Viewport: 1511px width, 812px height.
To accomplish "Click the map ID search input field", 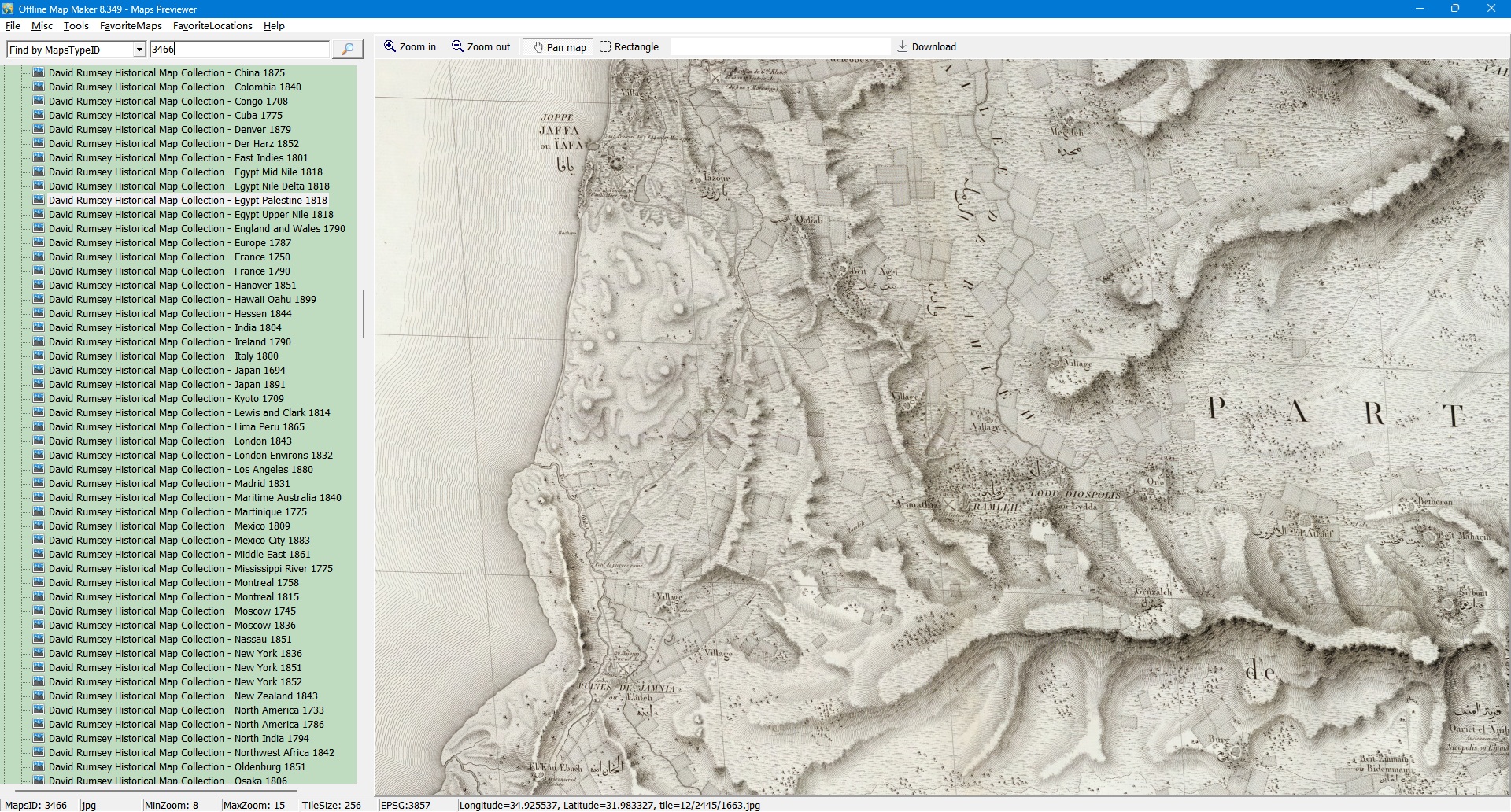I will pyautogui.click(x=239, y=49).
